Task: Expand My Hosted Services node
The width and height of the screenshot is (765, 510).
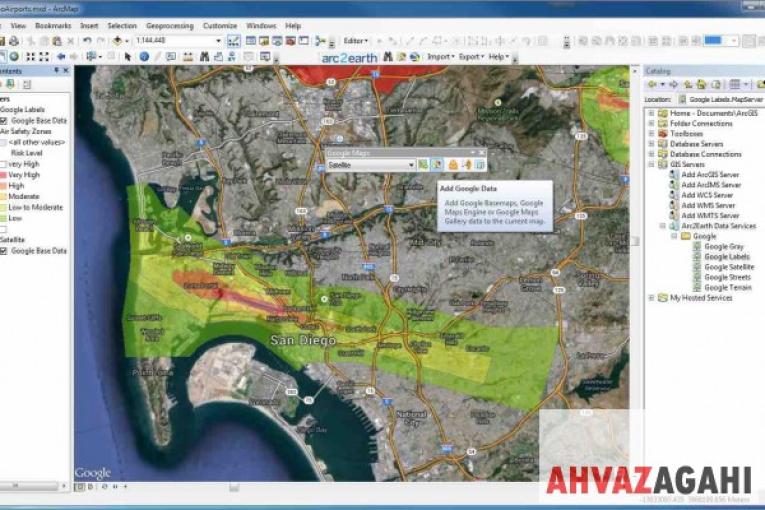Action: coord(651,298)
